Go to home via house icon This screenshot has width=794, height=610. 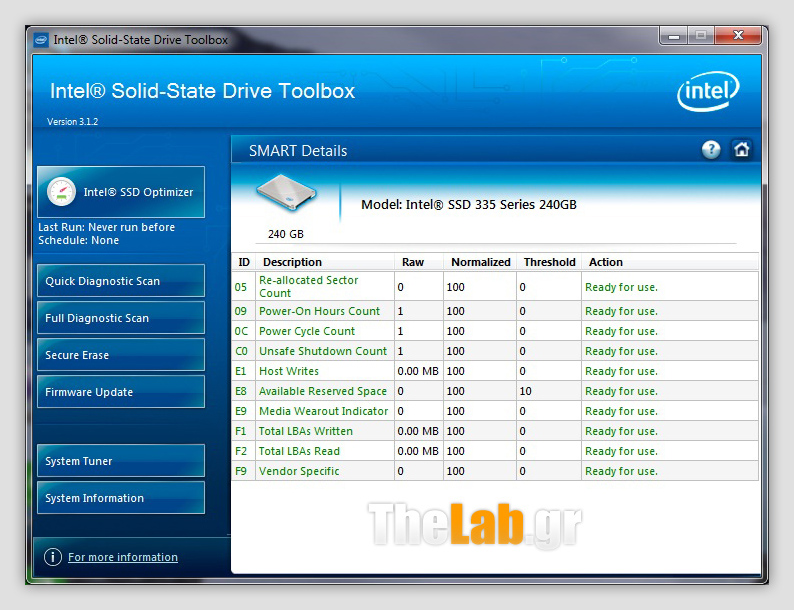[741, 149]
